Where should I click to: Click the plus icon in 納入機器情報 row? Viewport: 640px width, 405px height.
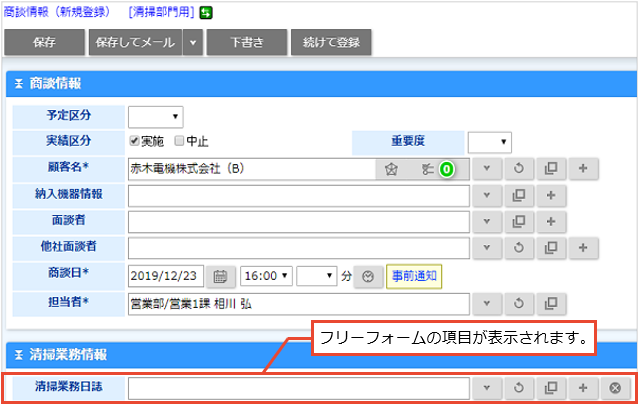tap(551, 195)
